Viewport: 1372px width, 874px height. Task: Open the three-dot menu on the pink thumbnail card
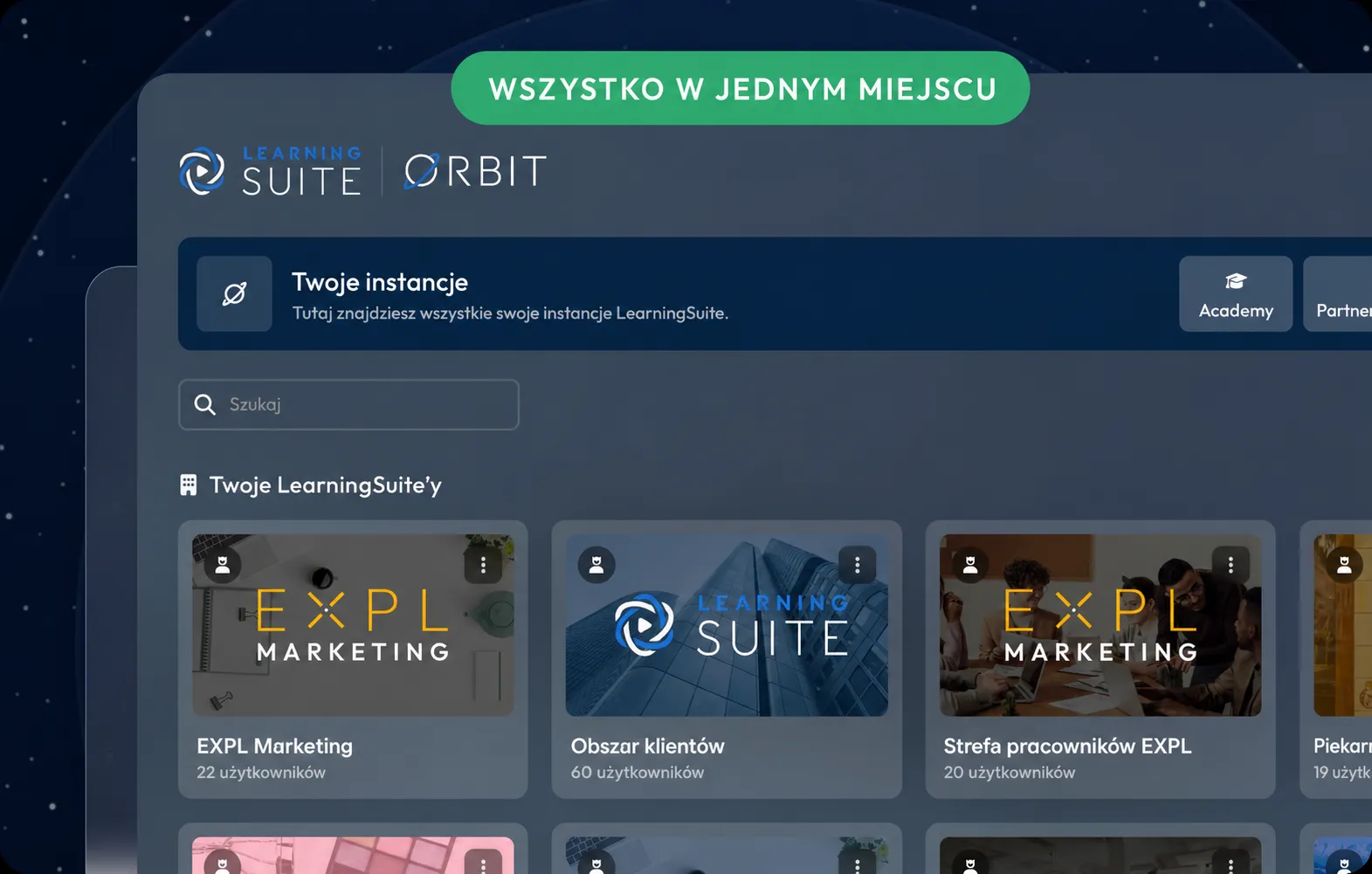tap(483, 864)
